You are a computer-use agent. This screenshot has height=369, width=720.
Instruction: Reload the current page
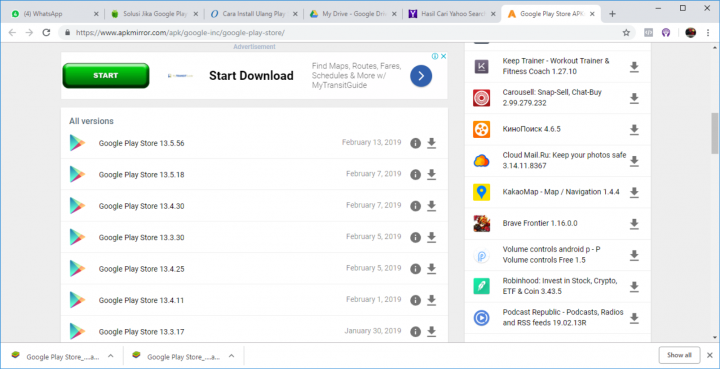pos(46,33)
